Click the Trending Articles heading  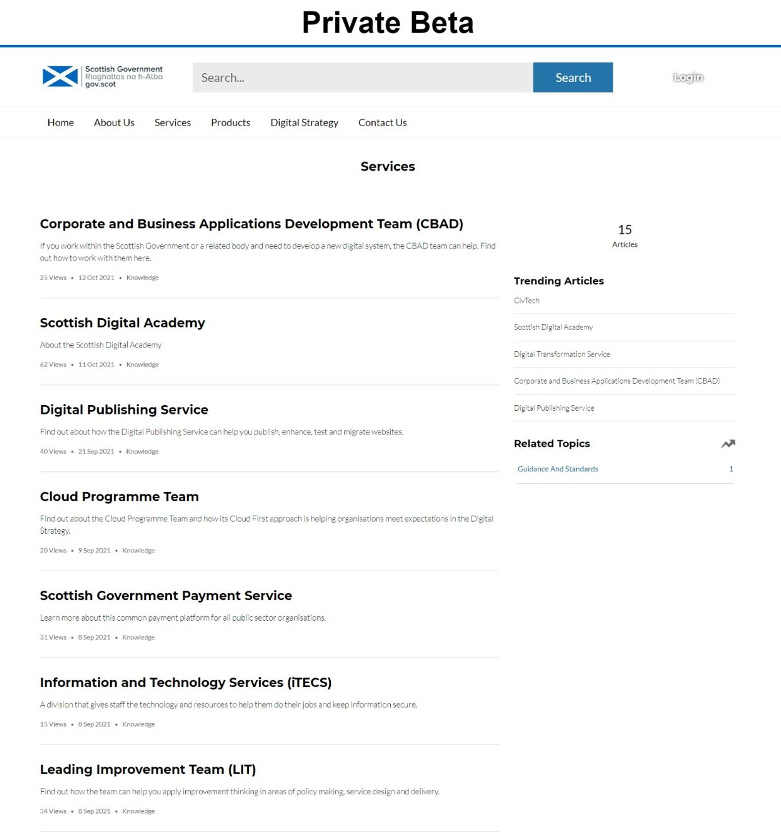pyautogui.click(x=559, y=281)
